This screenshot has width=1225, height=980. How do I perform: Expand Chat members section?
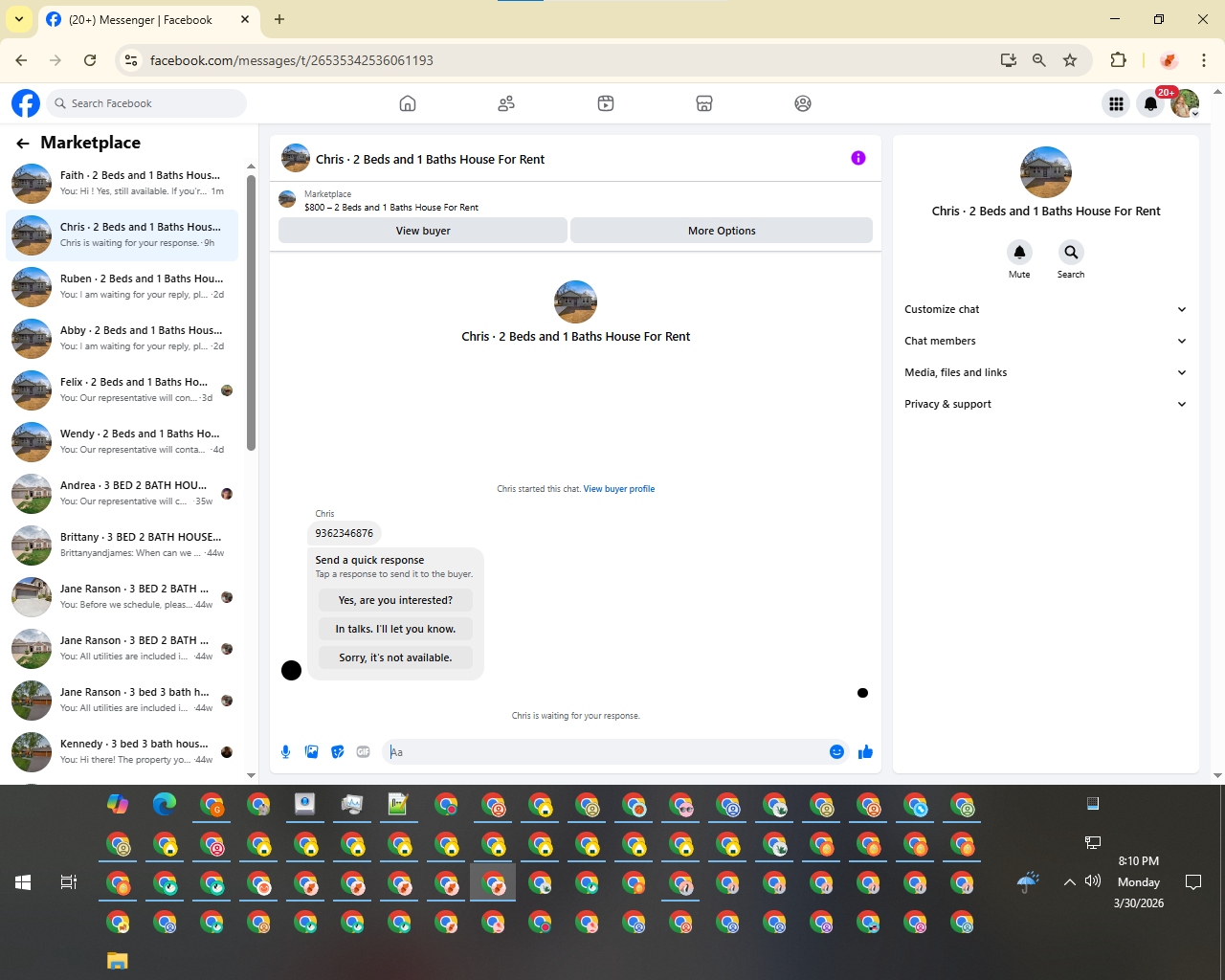[x=1045, y=341]
